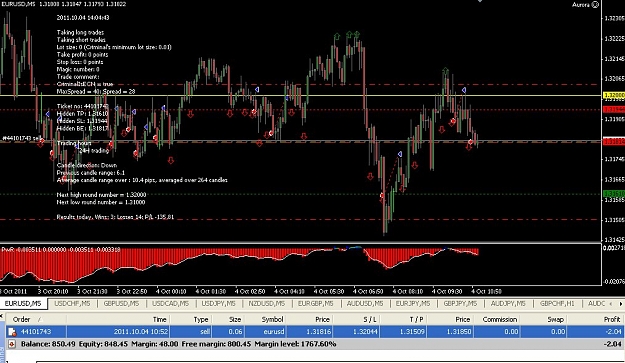Open the GBPUSD,M5 chart tab
625x363 pixels.
tap(121, 304)
